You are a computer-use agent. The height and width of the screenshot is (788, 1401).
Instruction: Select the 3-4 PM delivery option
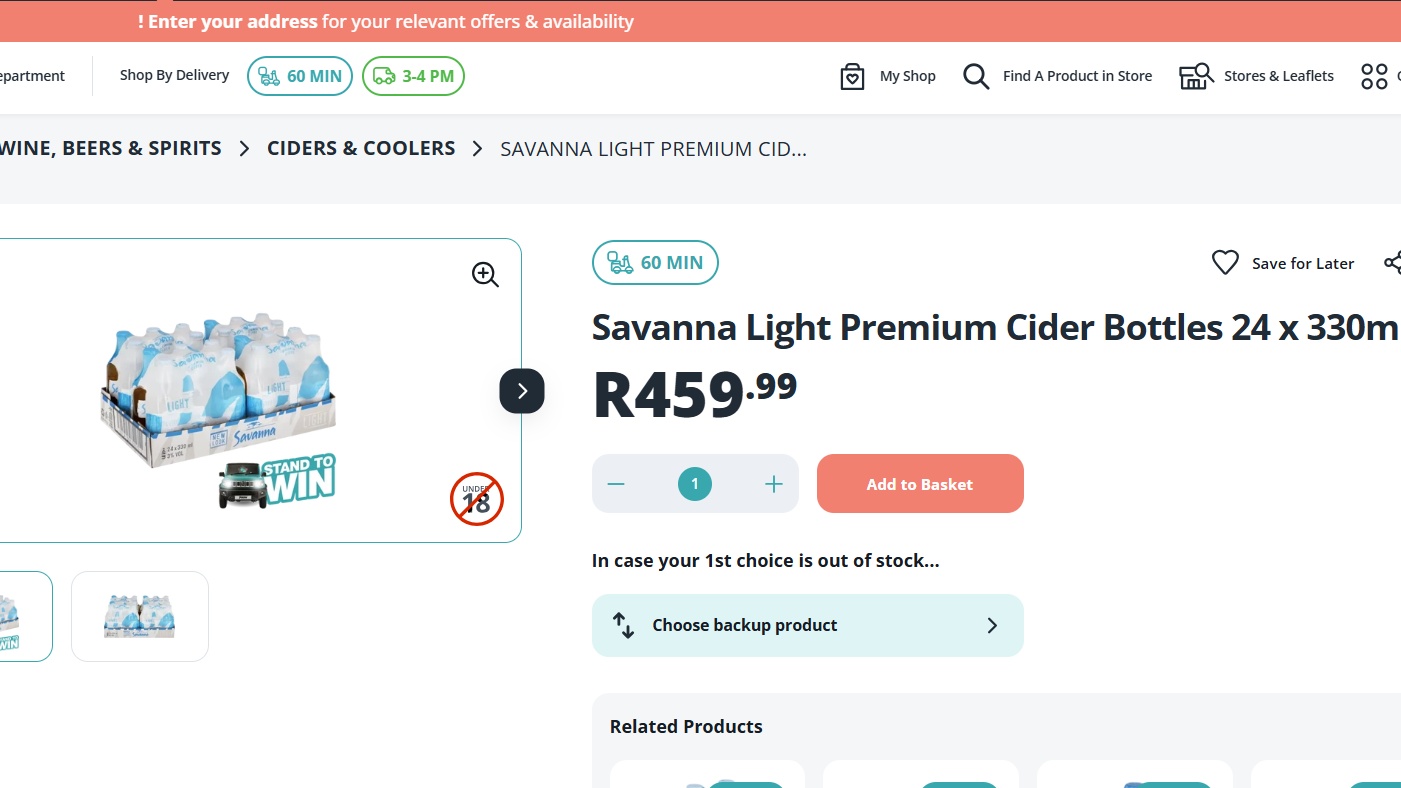[413, 76]
